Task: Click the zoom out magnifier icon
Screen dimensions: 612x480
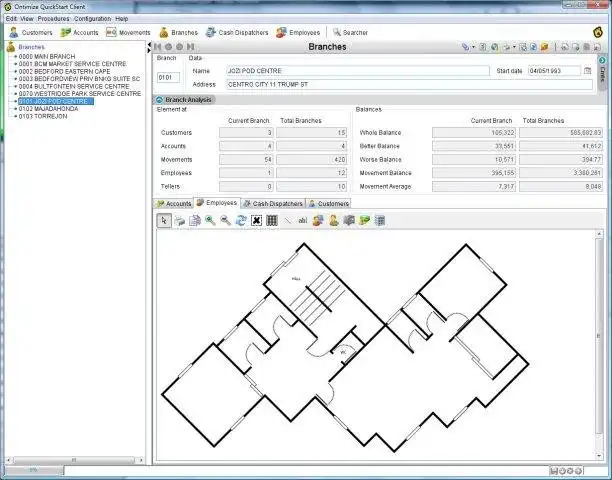Action: [x=226, y=220]
